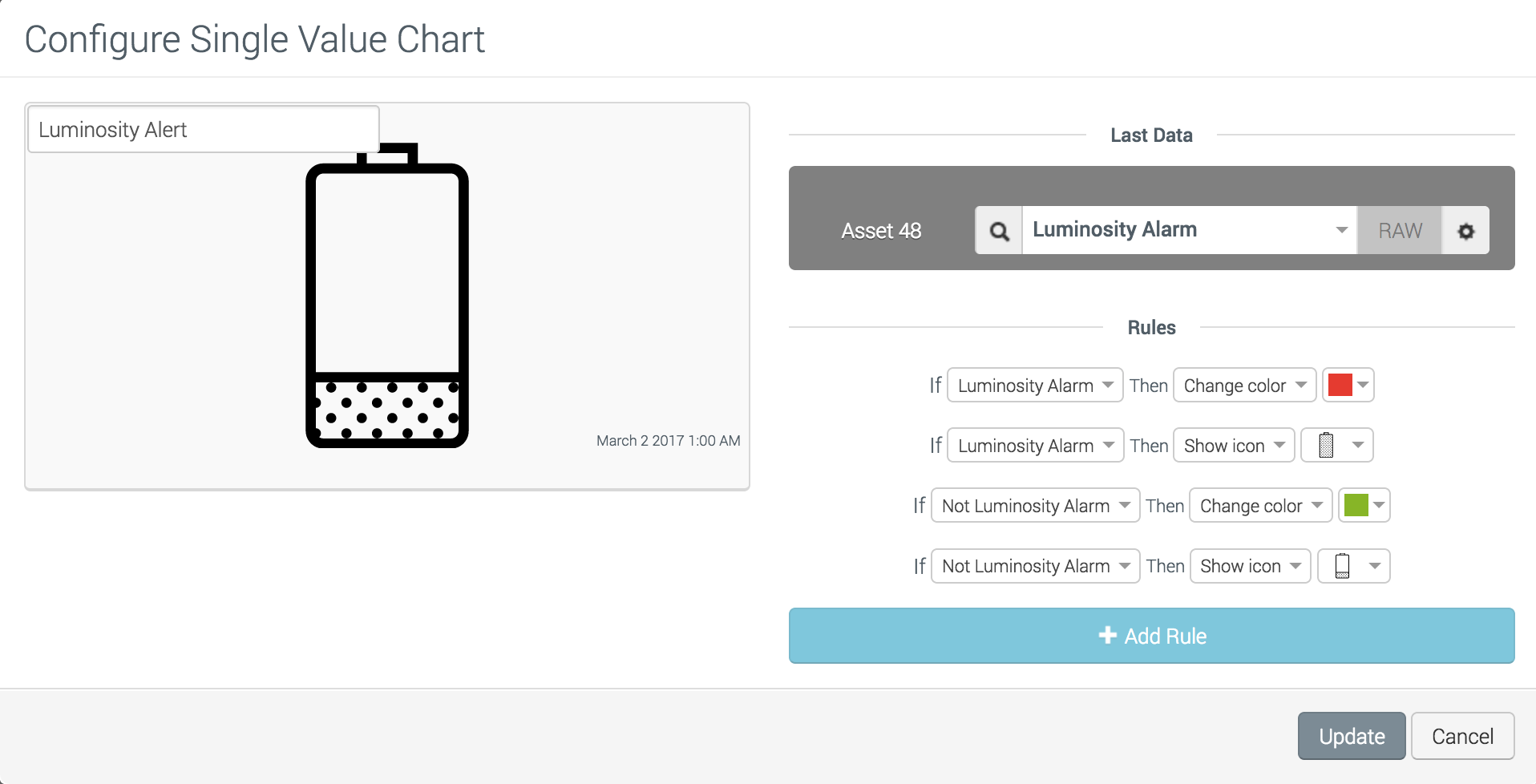Viewport: 1536px width, 784px height.
Task: Click the search magnifier icon beside Luminosity Alarm
Action: coord(999,231)
